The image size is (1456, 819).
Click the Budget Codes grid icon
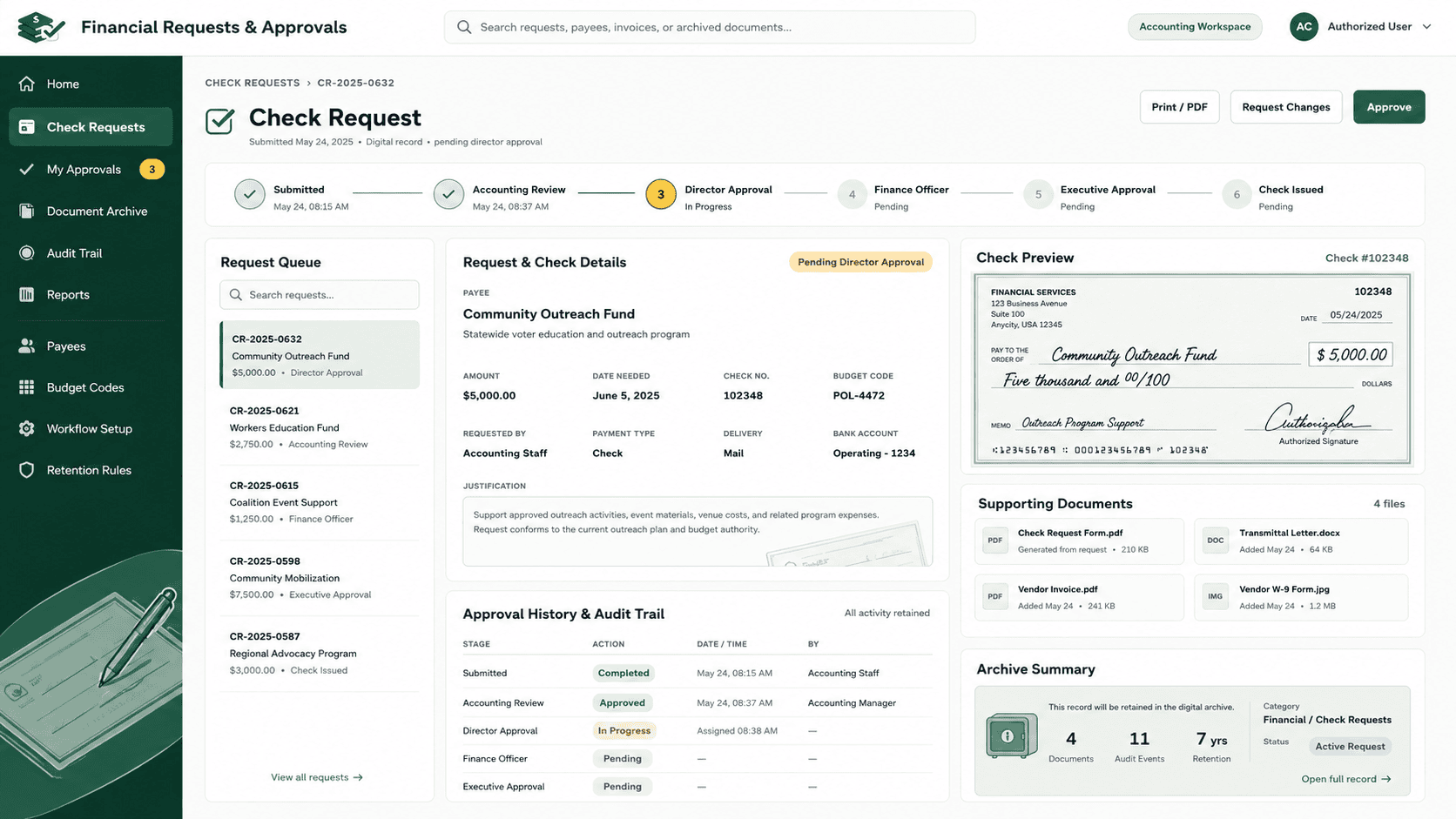27,387
